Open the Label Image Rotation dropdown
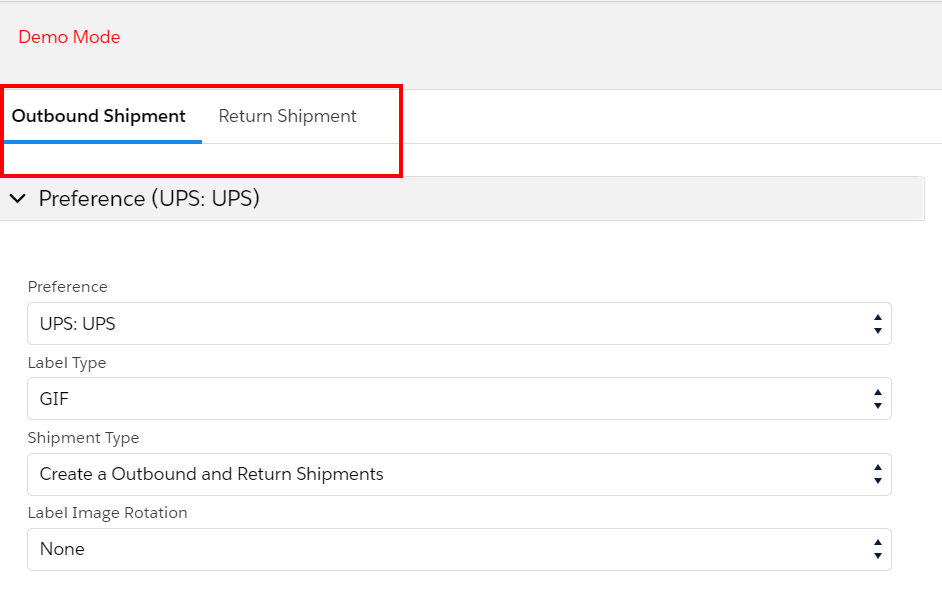 coord(459,550)
